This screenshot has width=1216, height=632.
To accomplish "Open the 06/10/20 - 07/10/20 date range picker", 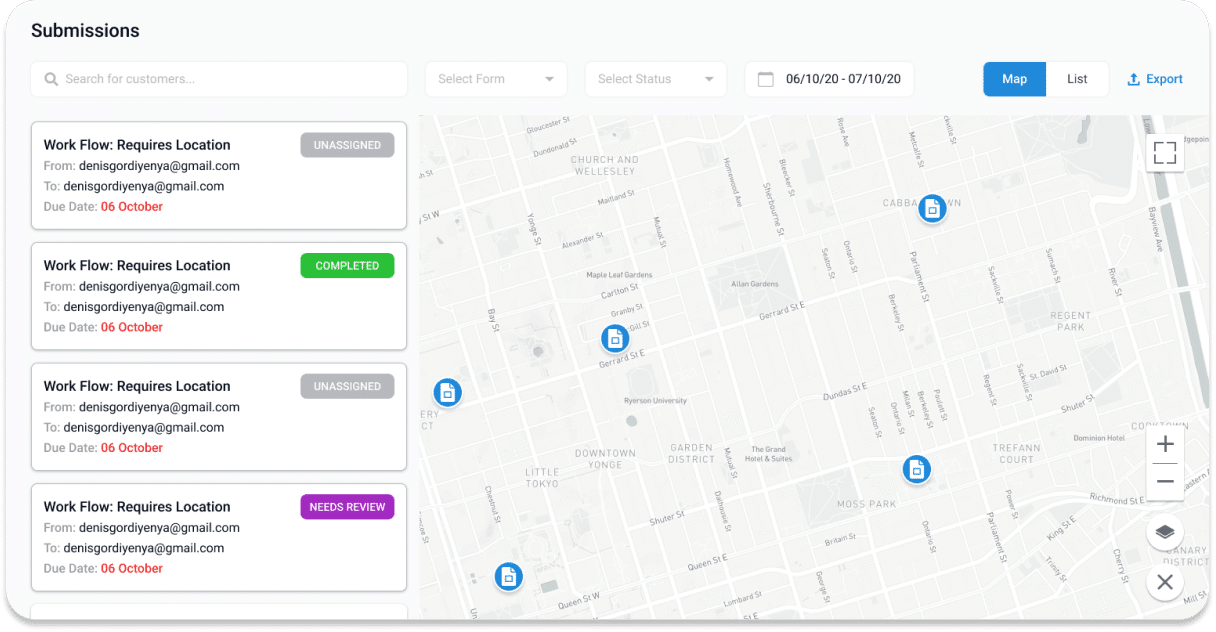I will click(x=829, y=79).
